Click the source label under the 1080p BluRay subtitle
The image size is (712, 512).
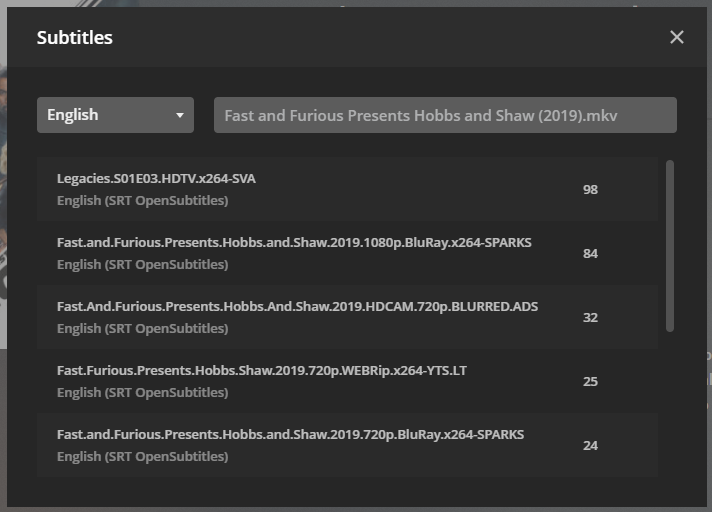(x=142, y=264)
